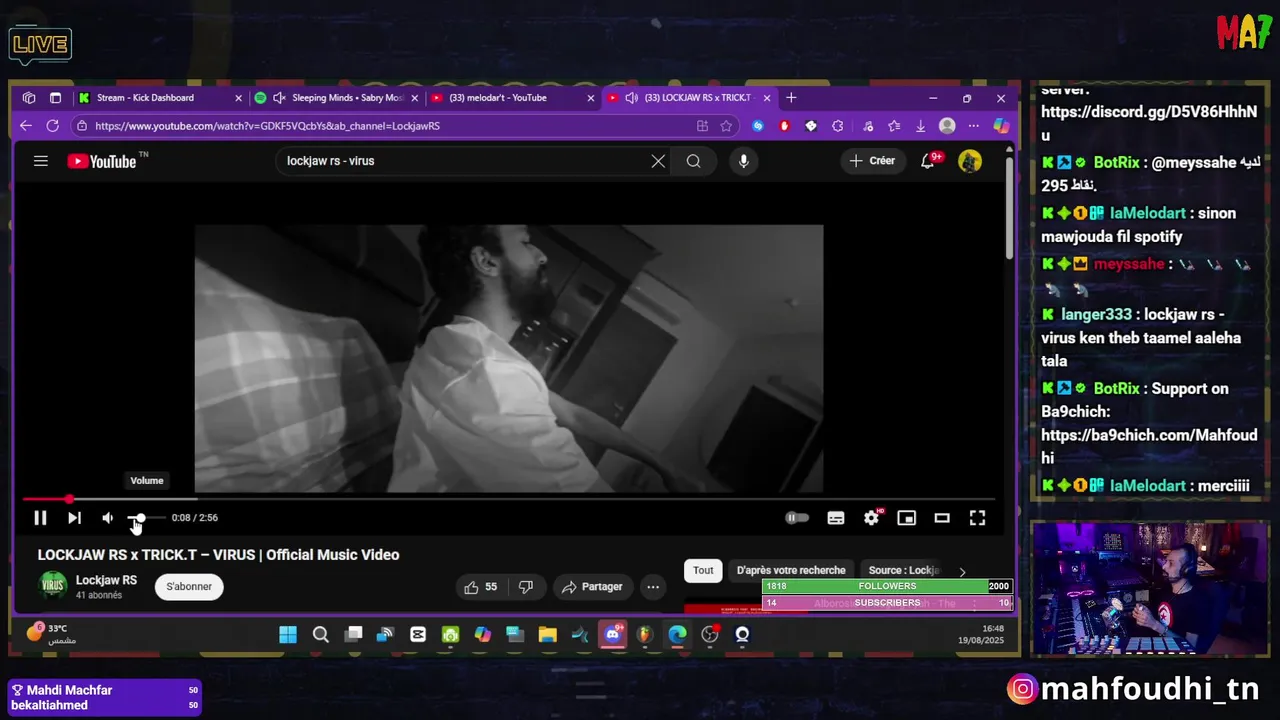
Task: Click the meyssahe username in chat
Action: pos(1129,264)
